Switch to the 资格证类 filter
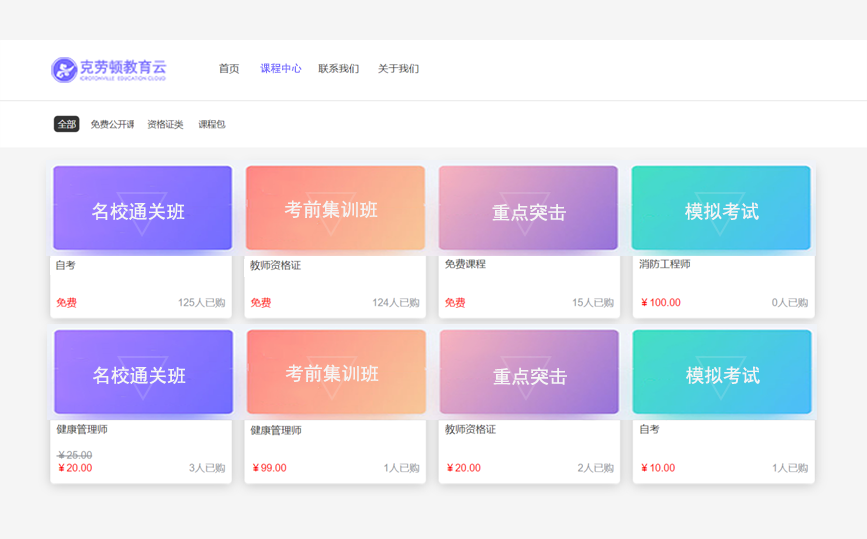 coord(165,124)
